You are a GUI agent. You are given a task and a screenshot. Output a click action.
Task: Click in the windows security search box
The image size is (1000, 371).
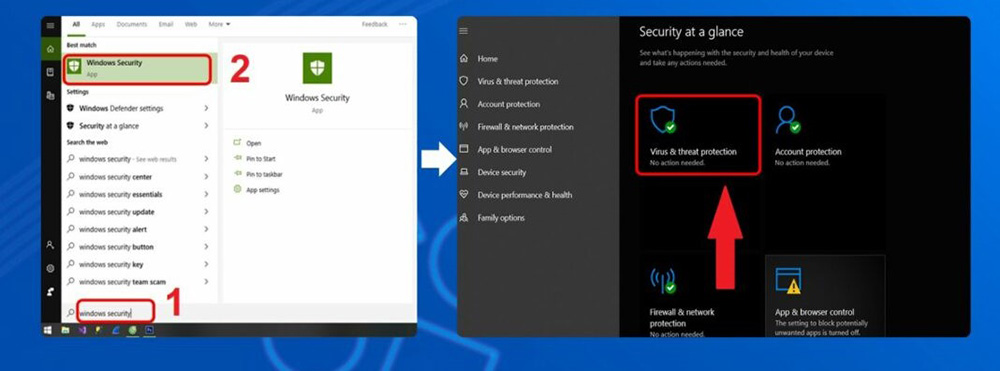(x=116, y=312)
